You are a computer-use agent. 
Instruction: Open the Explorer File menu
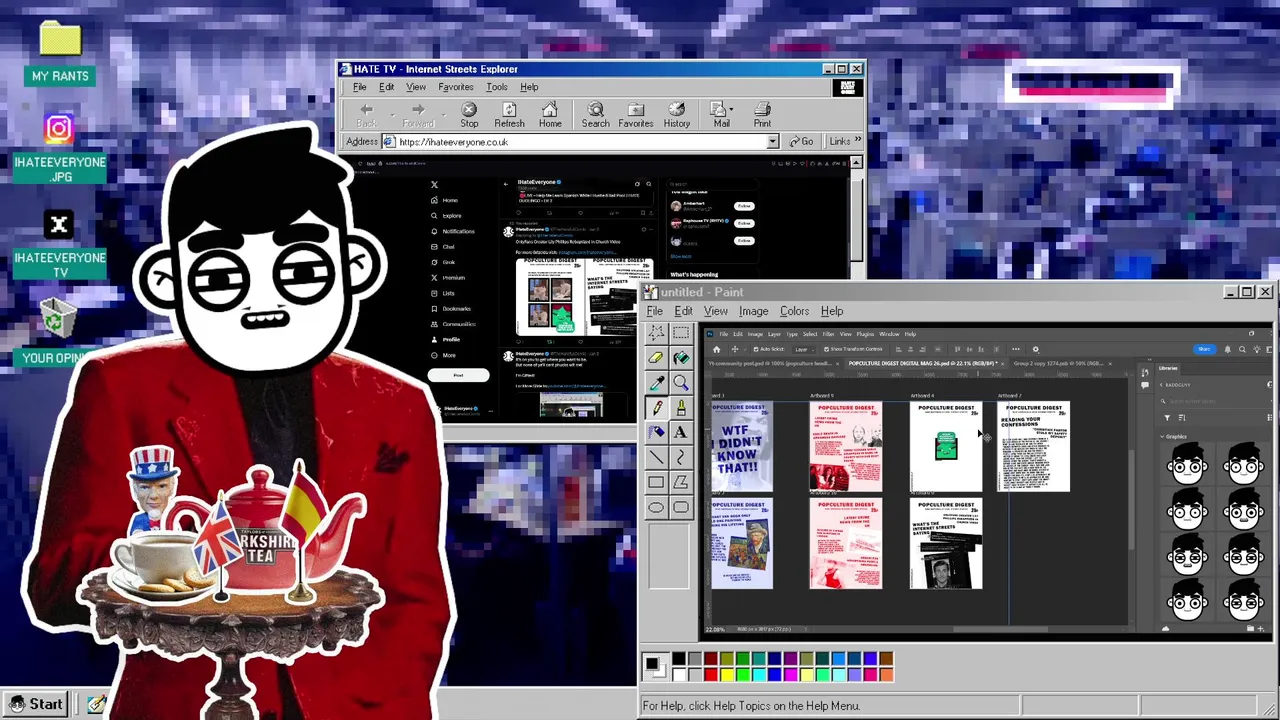(x=359, y=87)
